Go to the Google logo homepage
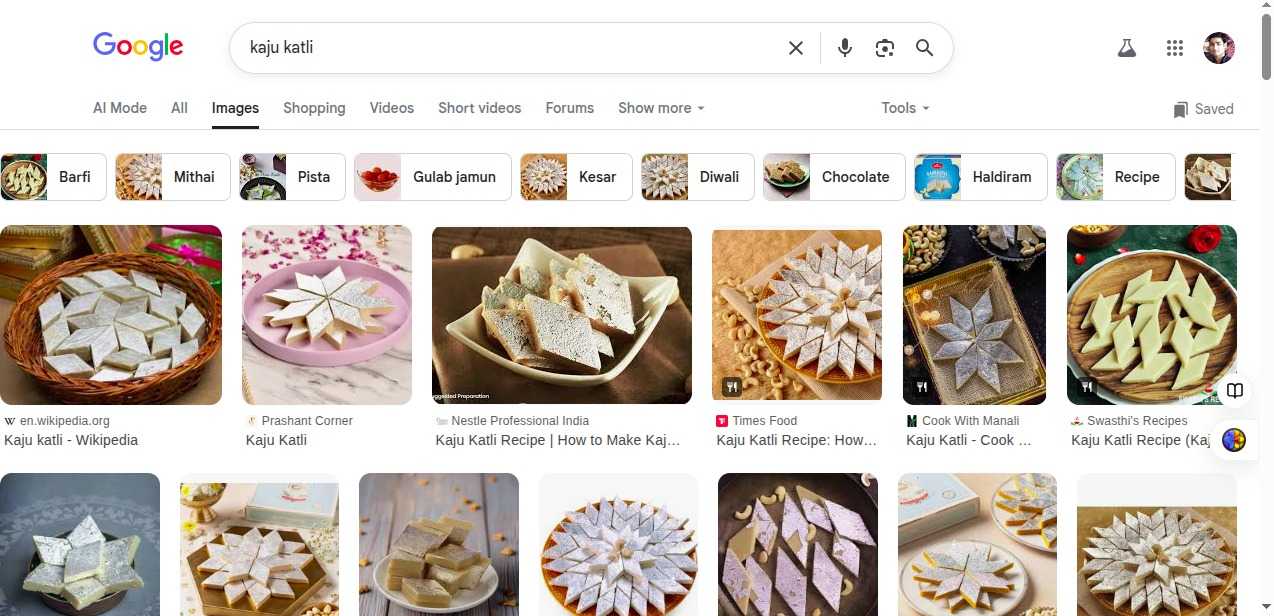Image resolution: width=1274 pixels, height=616 pixels. tap(138, 46)
